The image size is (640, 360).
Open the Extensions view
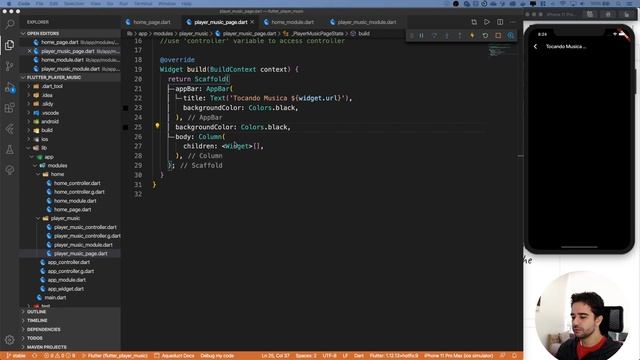tap(9, 108)
